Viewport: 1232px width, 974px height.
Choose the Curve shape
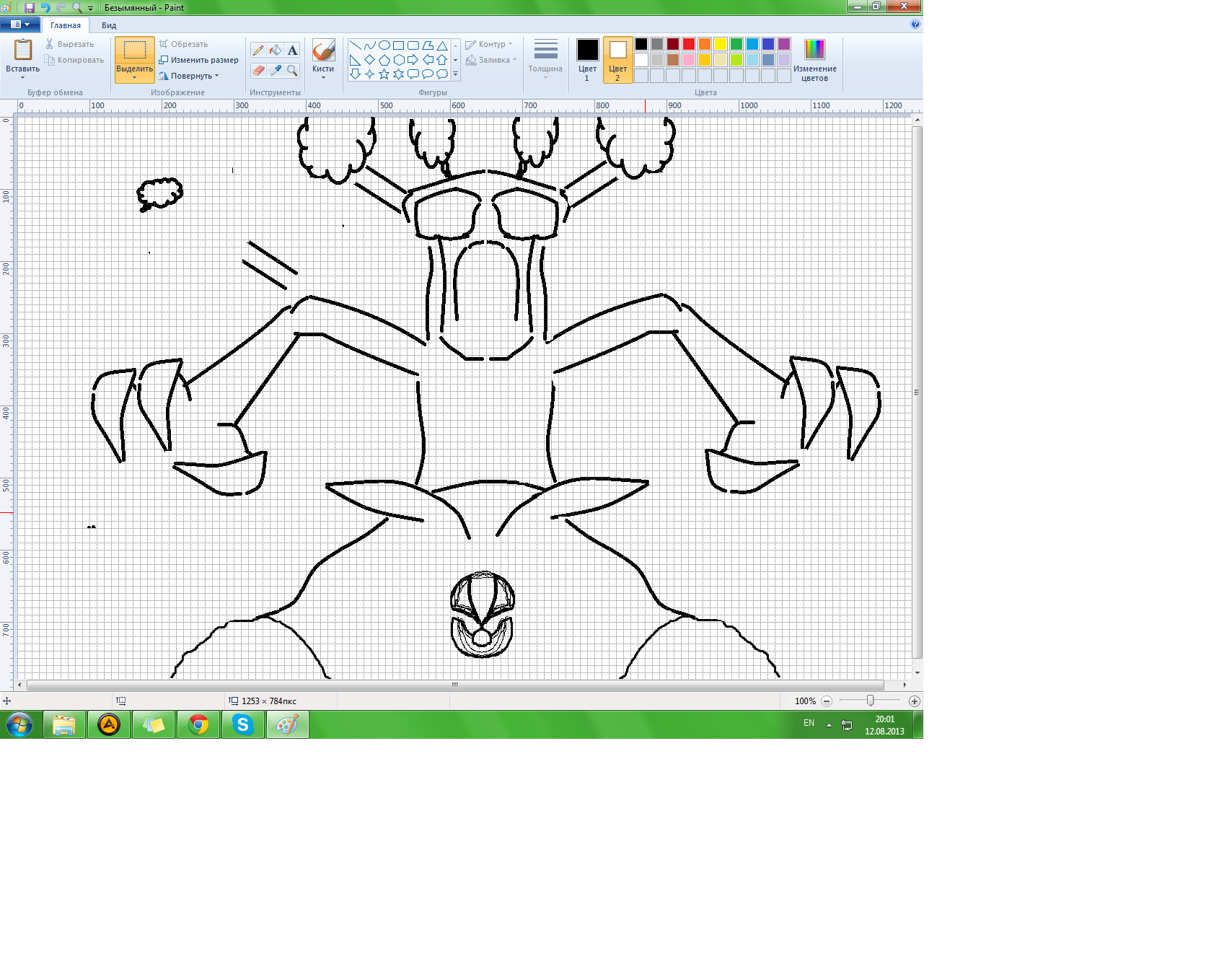coord(369,45)
